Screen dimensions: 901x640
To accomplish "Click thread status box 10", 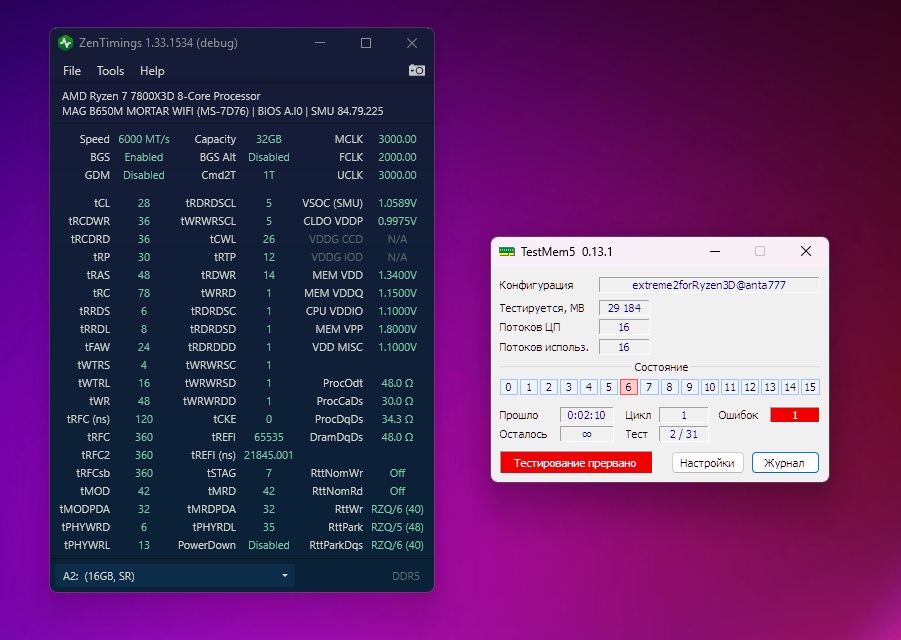I will [x=710, y=387].
